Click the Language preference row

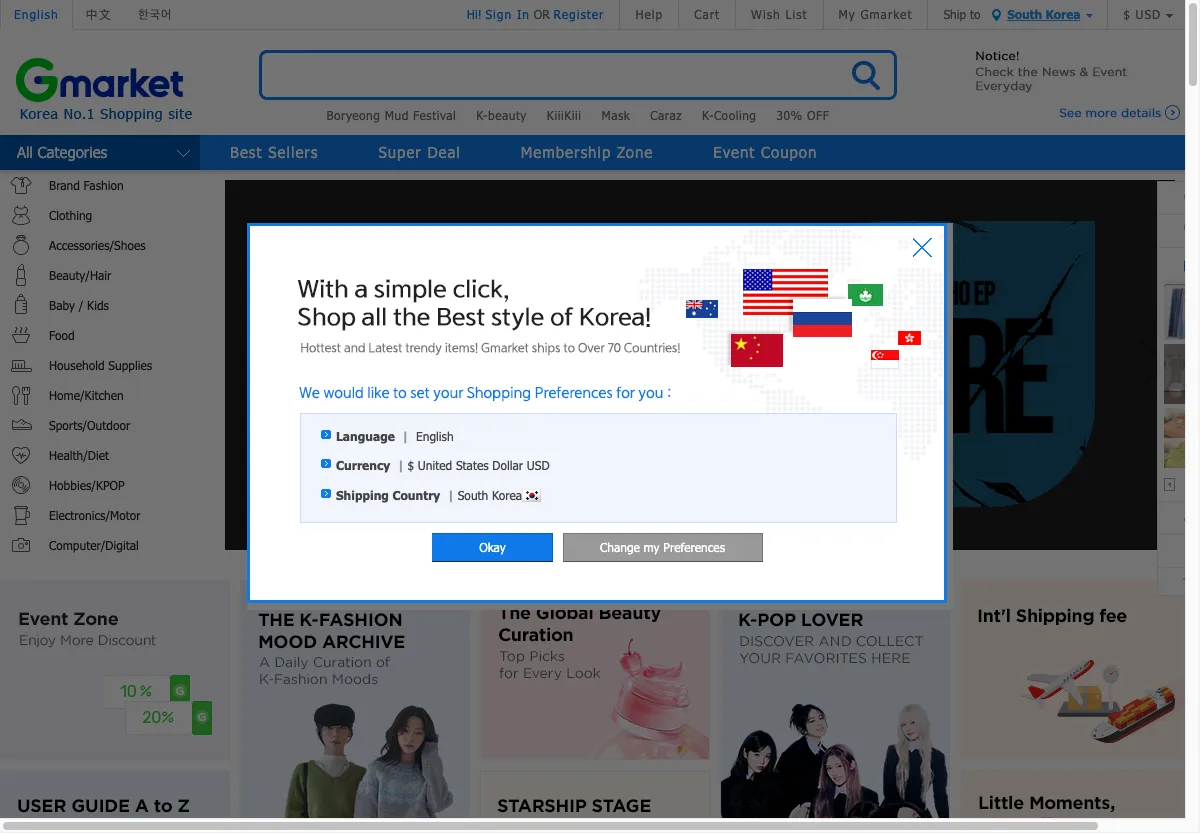388,437
